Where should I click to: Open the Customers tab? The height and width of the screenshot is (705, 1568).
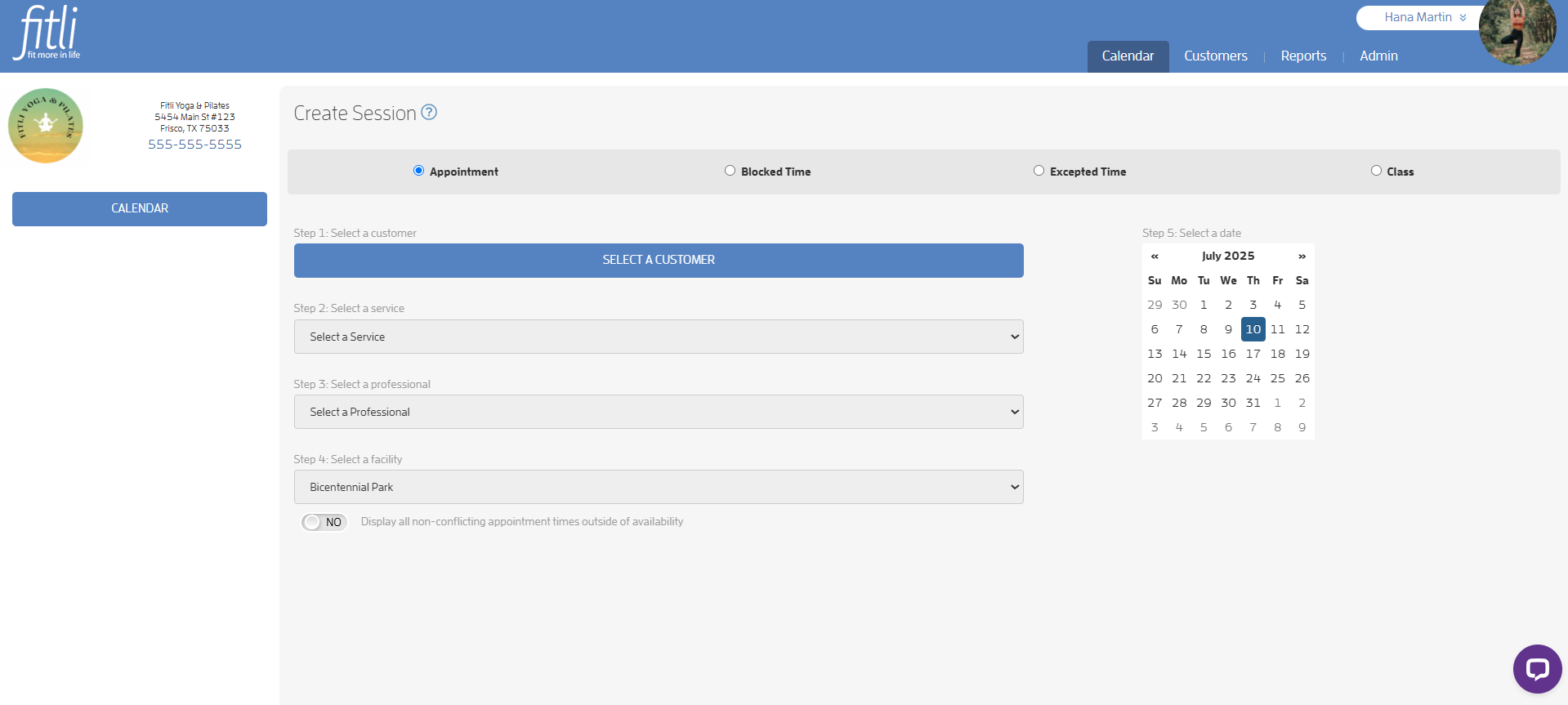pyautogui.click(x=1216, y=56)
